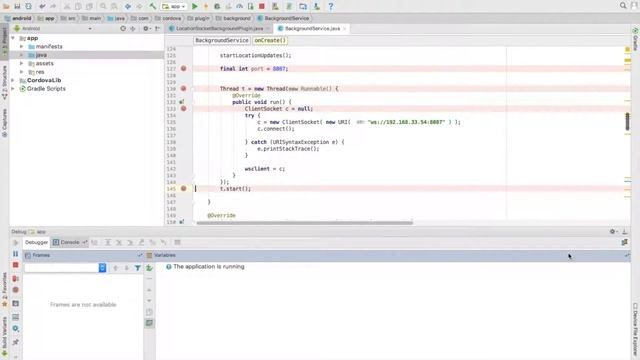Select the Debugger tab

tap(36, 242)
